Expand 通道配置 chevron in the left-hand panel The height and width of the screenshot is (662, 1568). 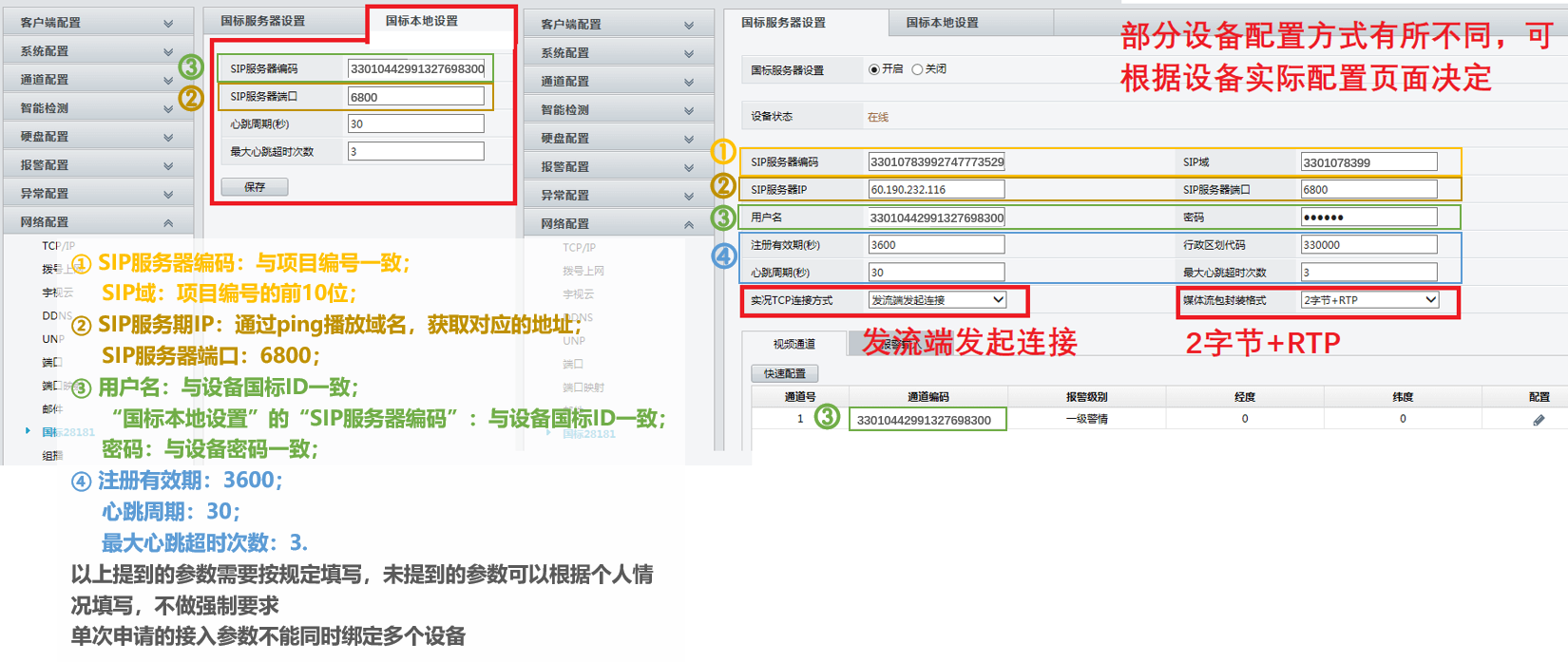tap(168, 80)
